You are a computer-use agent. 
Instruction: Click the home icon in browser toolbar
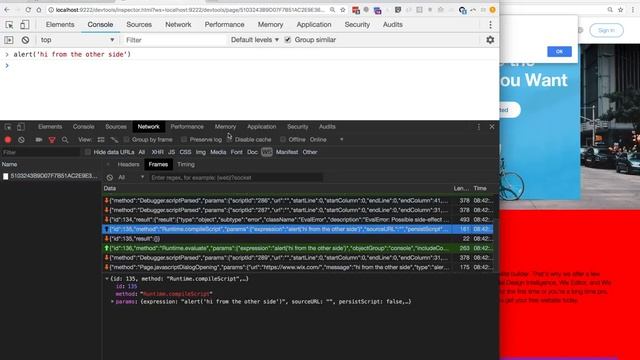39,10
